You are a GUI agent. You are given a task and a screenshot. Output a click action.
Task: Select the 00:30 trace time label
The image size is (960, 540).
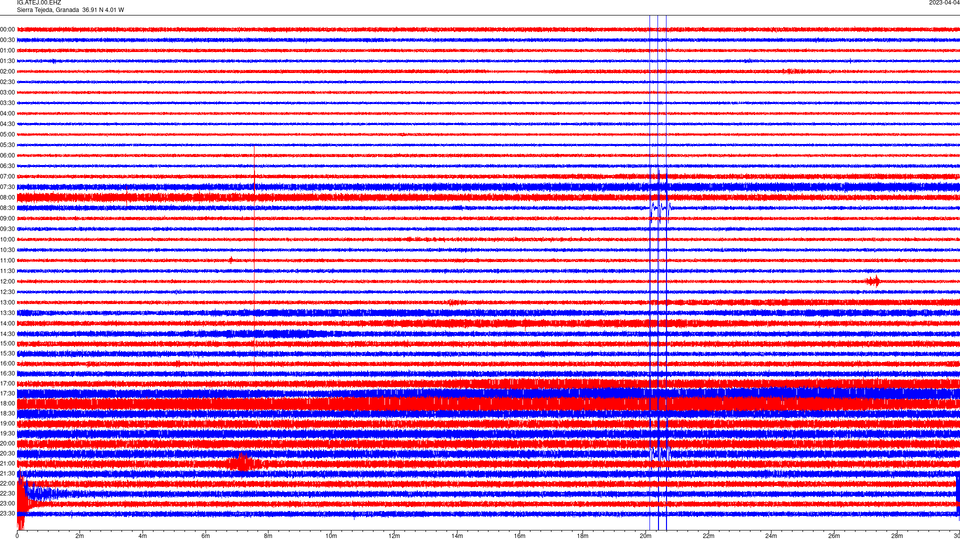coord(7,40)
